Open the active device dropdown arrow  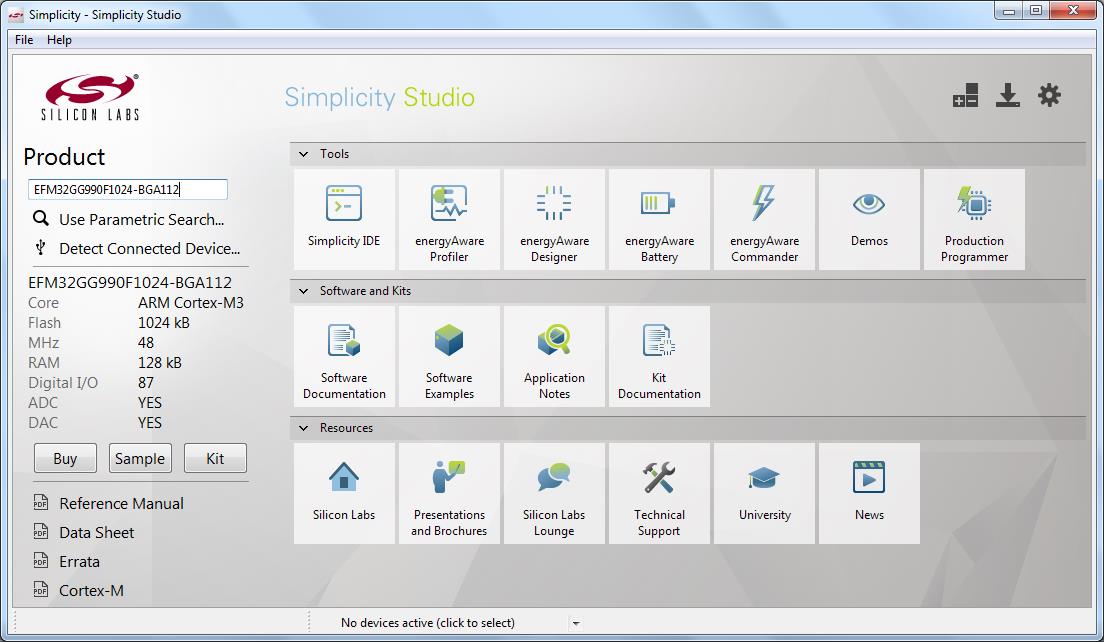pyautogui.click(x=576, y=623)
